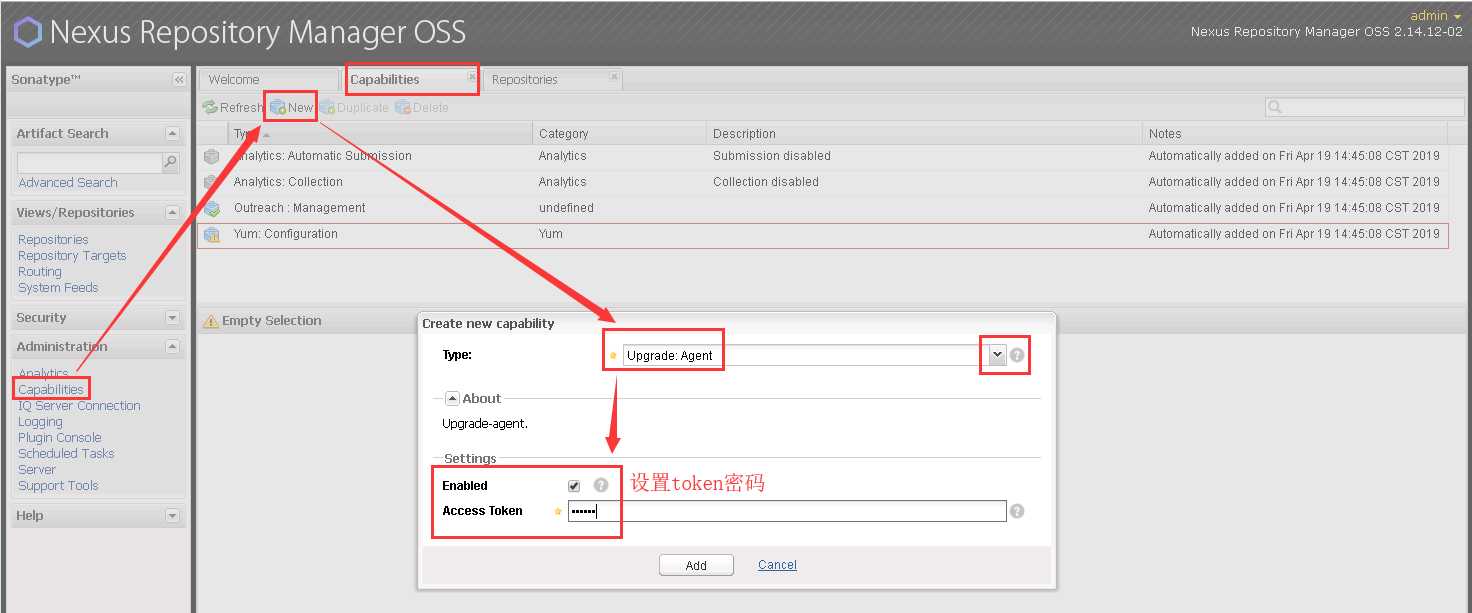Select the Capabilities tab

(x=412, y=80)
